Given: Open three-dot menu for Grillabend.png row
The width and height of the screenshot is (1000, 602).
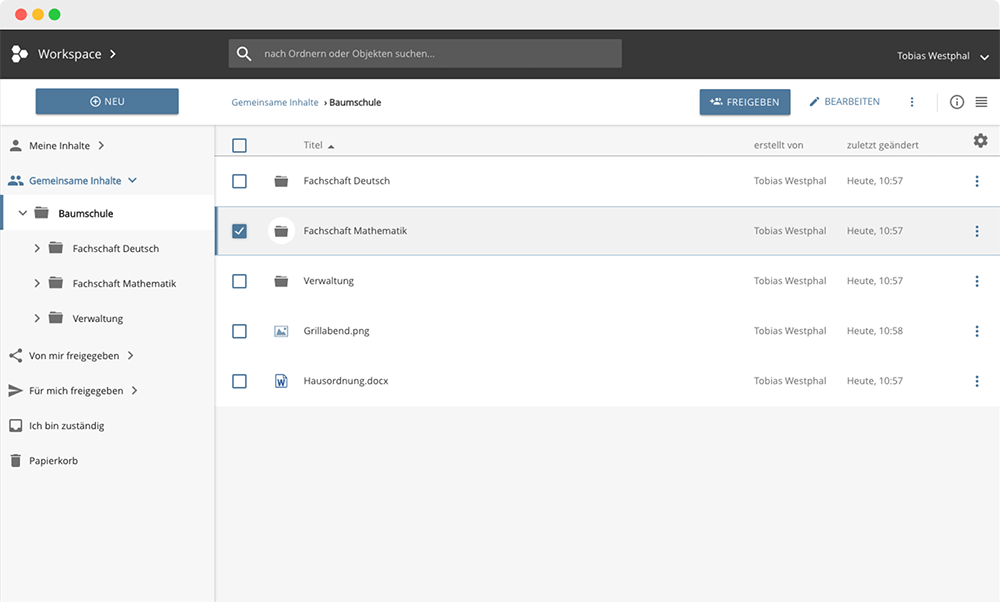Looking at the screenshot, I should pos(977,331).
